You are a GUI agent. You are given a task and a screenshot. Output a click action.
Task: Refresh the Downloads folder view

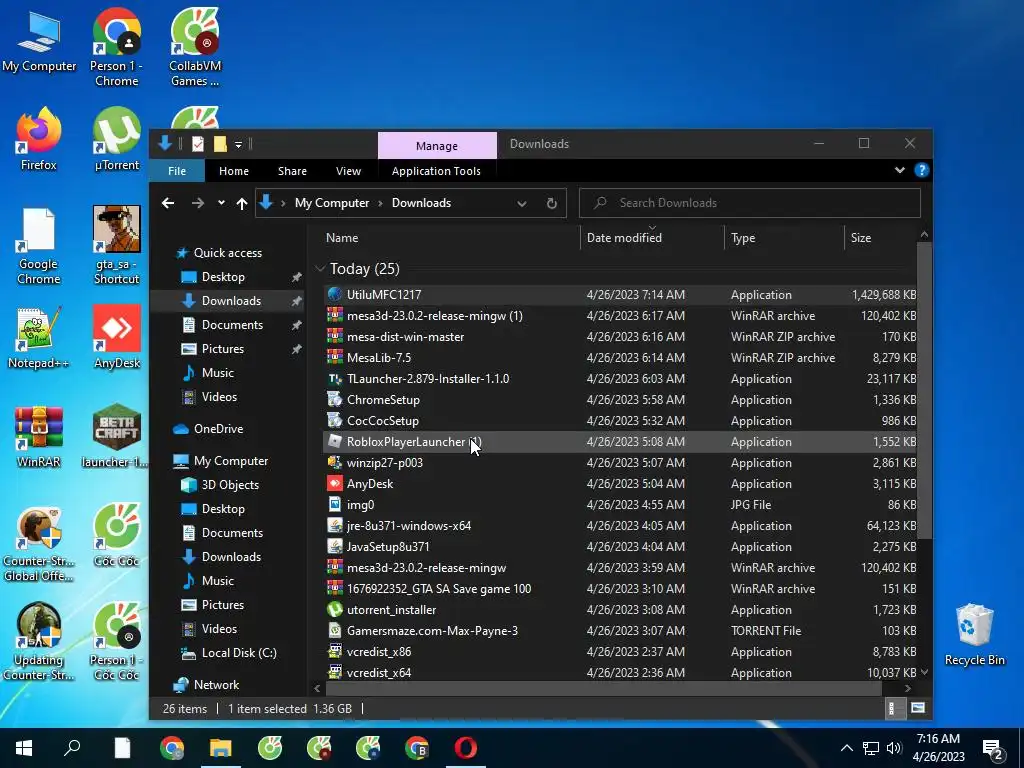[551, 203]
